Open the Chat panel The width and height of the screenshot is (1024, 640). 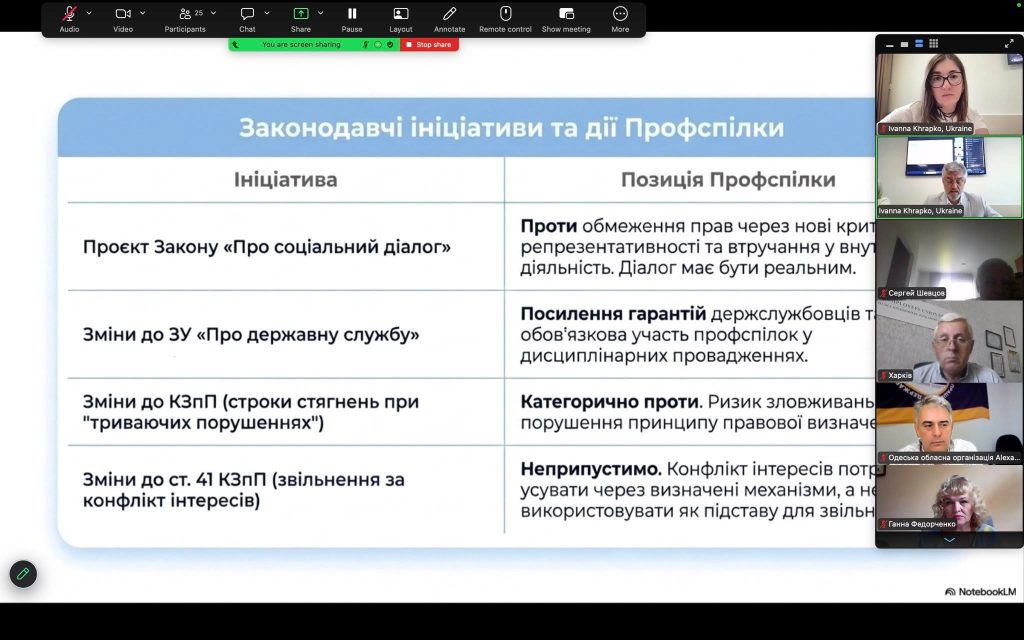coord(247,14)
